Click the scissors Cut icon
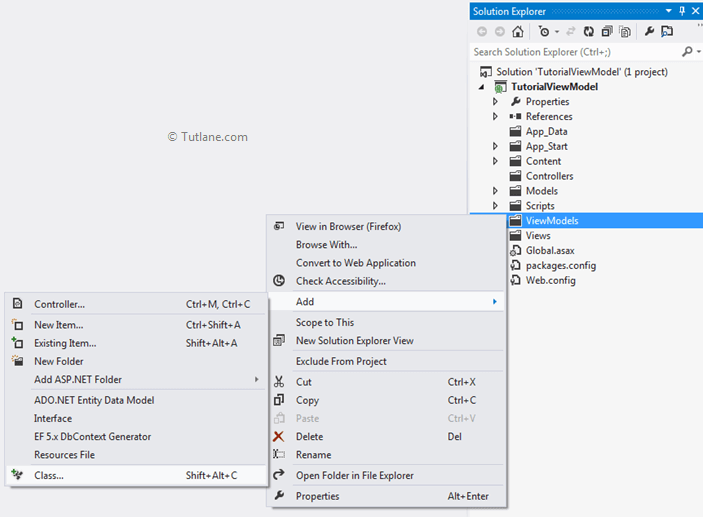Screen dimensions: 703x517 pyautogui.click(x=279, y=382)
